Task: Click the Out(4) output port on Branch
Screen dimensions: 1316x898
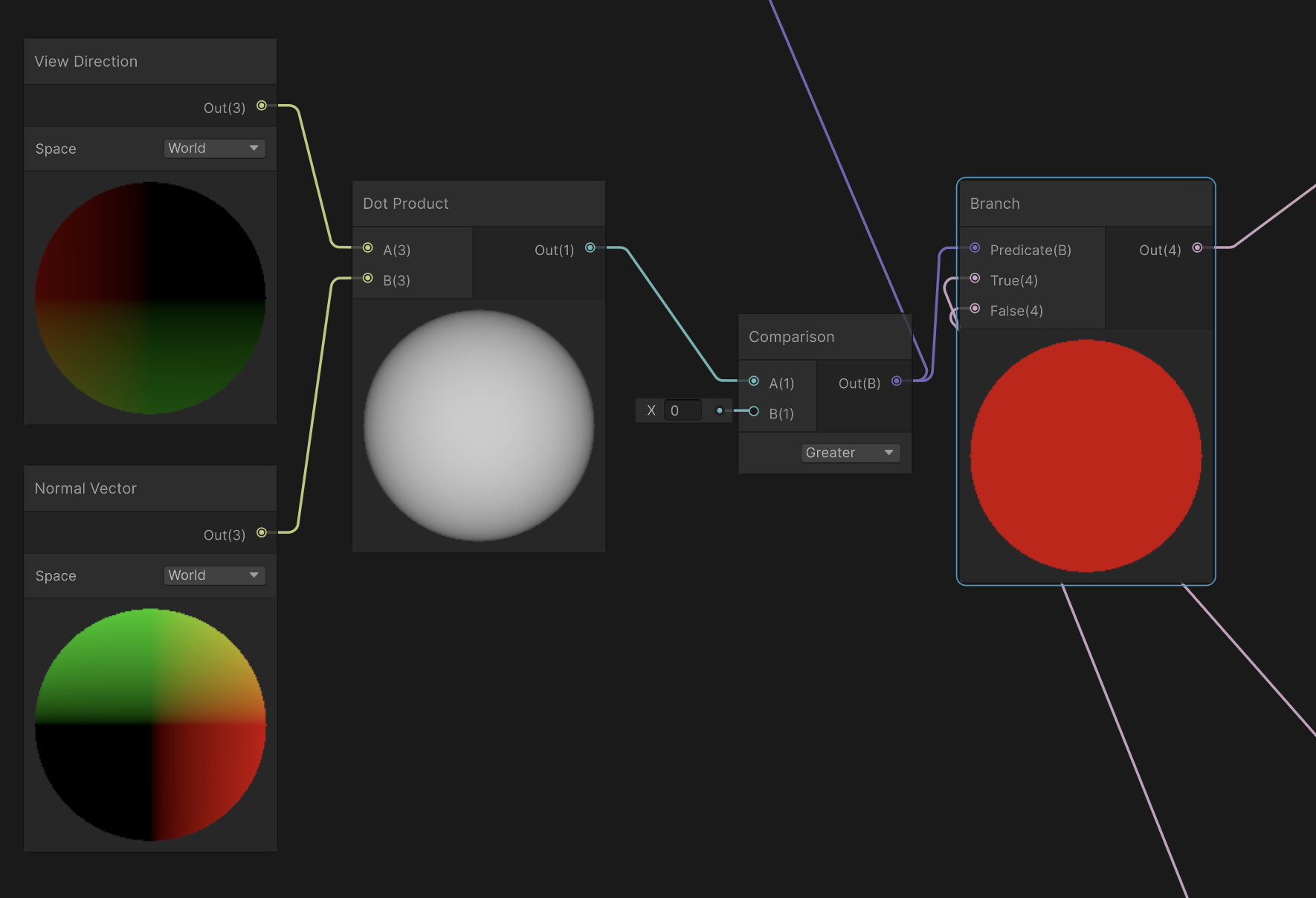Action: coord(1197,248)
